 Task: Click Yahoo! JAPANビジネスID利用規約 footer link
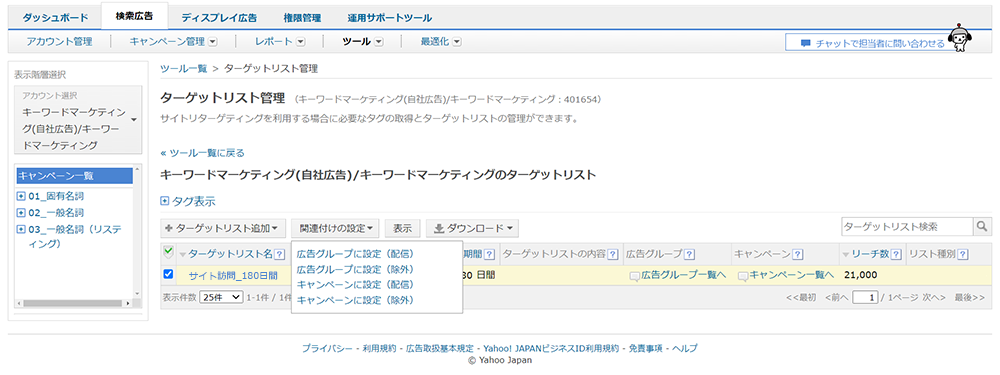click(551, 348)
